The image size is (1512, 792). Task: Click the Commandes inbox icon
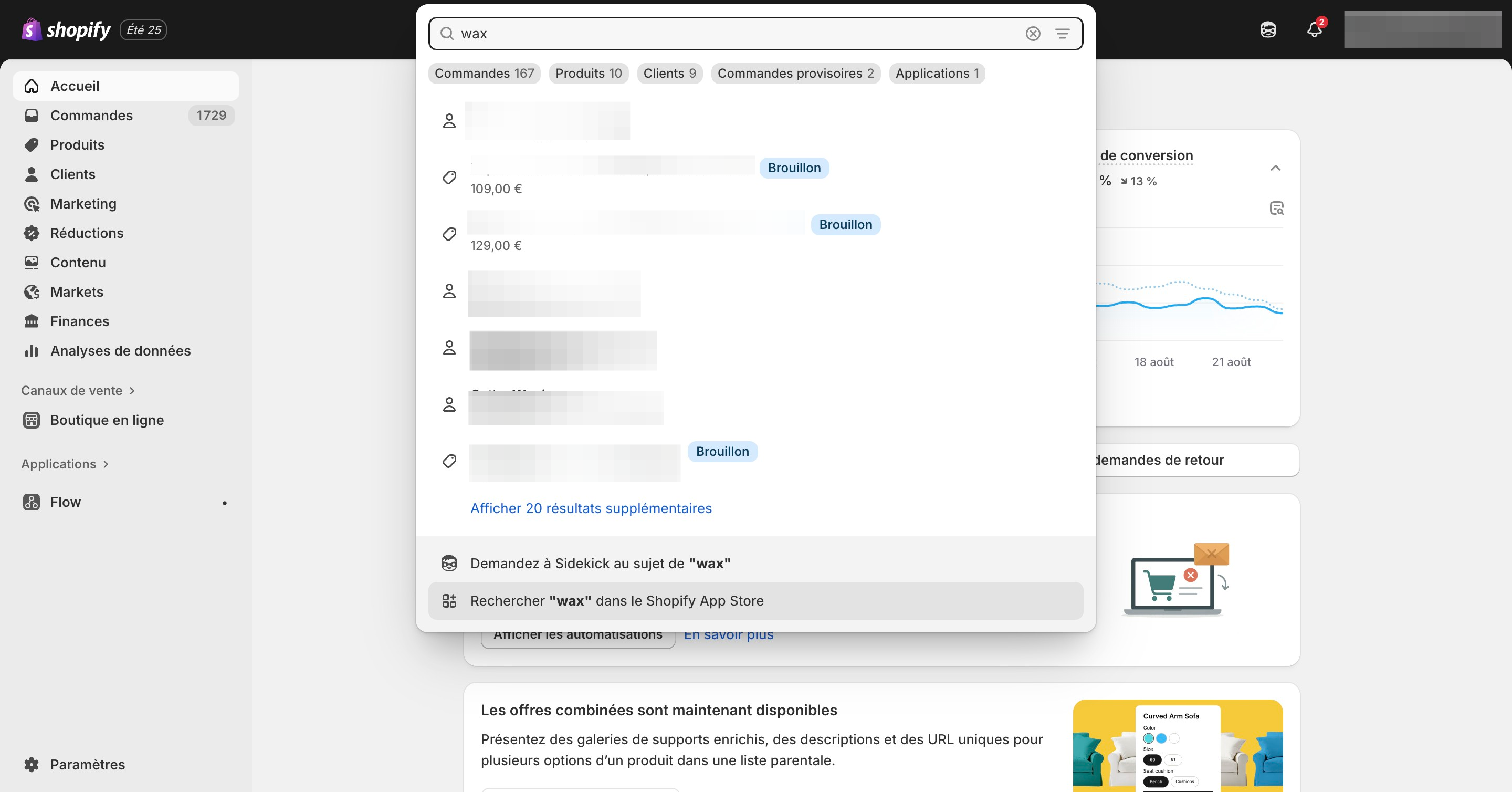[x=31, y=116]
